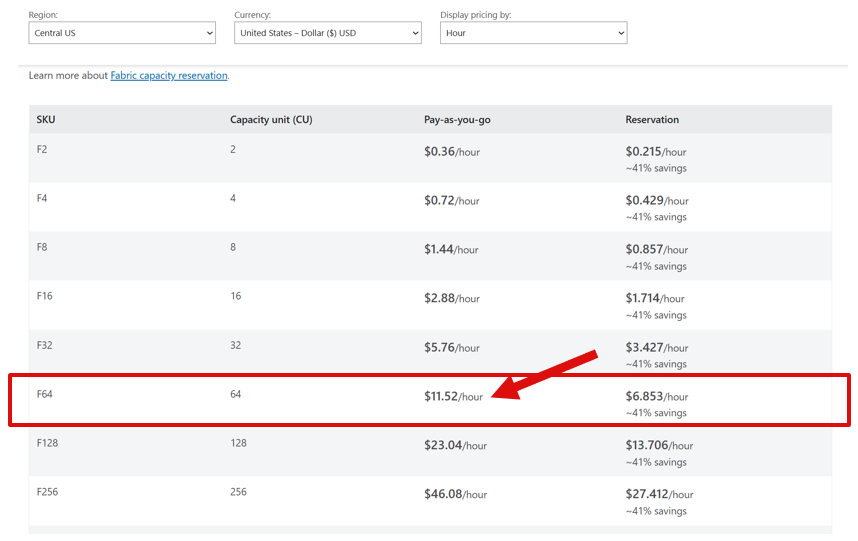
Task: Select the F2 SKU row label
Action: [42, 149]
